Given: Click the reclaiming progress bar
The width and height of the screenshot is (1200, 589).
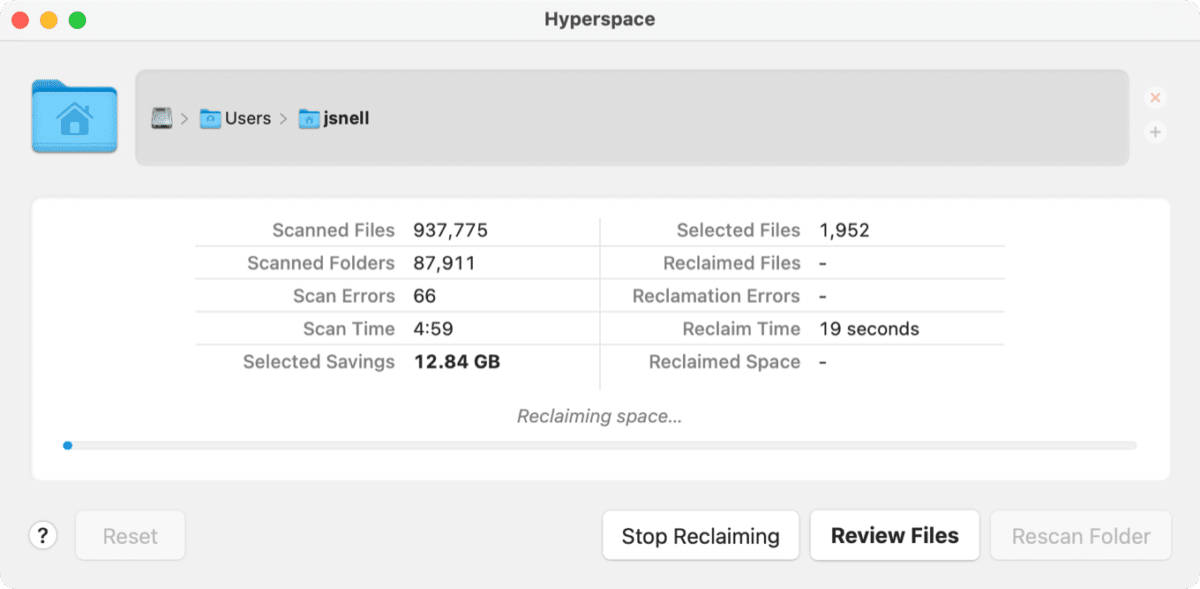Looking at the screenshot, I should (x=600, y=446).
